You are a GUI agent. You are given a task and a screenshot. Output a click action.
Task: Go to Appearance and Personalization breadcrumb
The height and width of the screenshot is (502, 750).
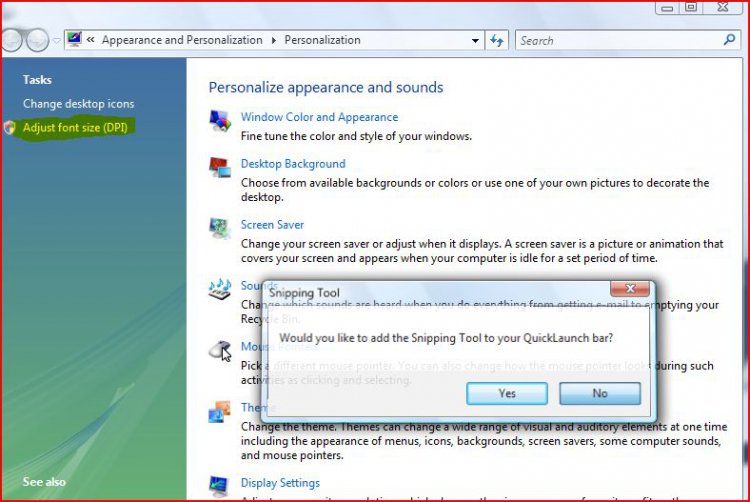click(182, 40)
